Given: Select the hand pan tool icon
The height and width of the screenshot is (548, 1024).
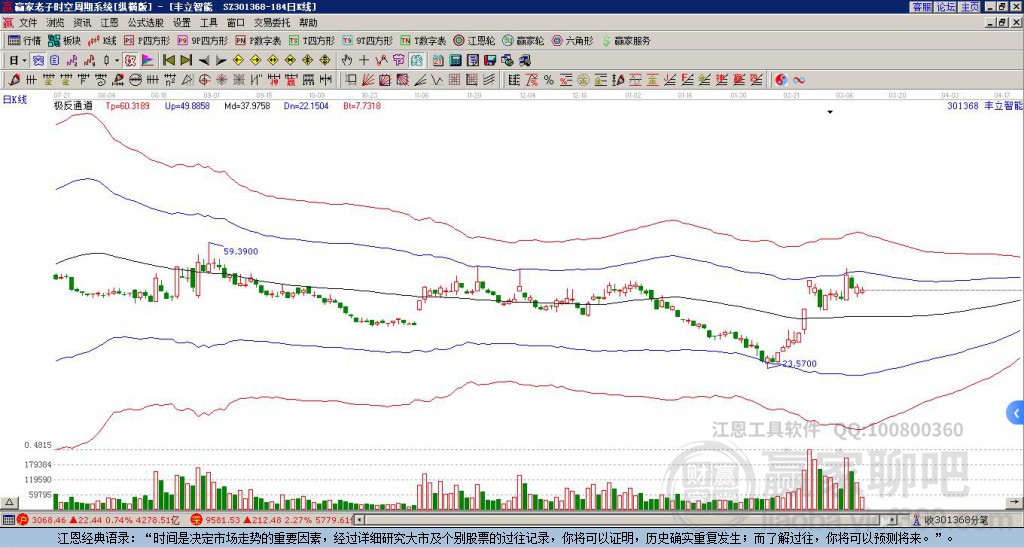Looking at the screenshot, I should 347,61.
